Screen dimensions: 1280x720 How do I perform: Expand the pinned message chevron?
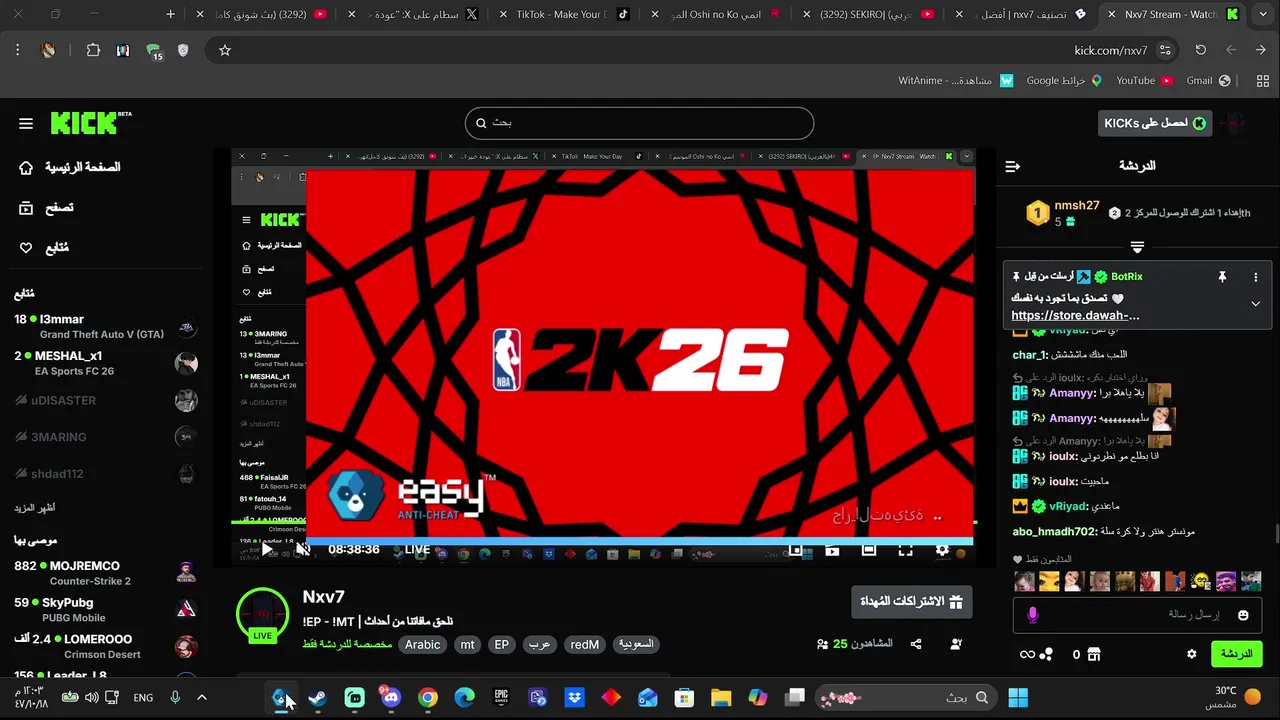pos(1256,304)
